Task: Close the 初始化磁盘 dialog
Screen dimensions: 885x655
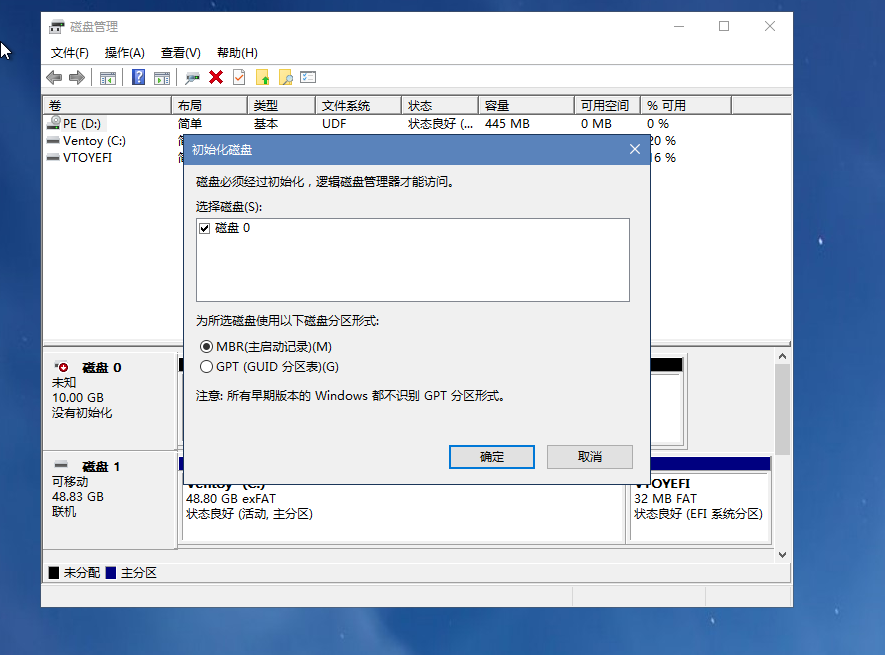Action: click(x=635, y=149)
